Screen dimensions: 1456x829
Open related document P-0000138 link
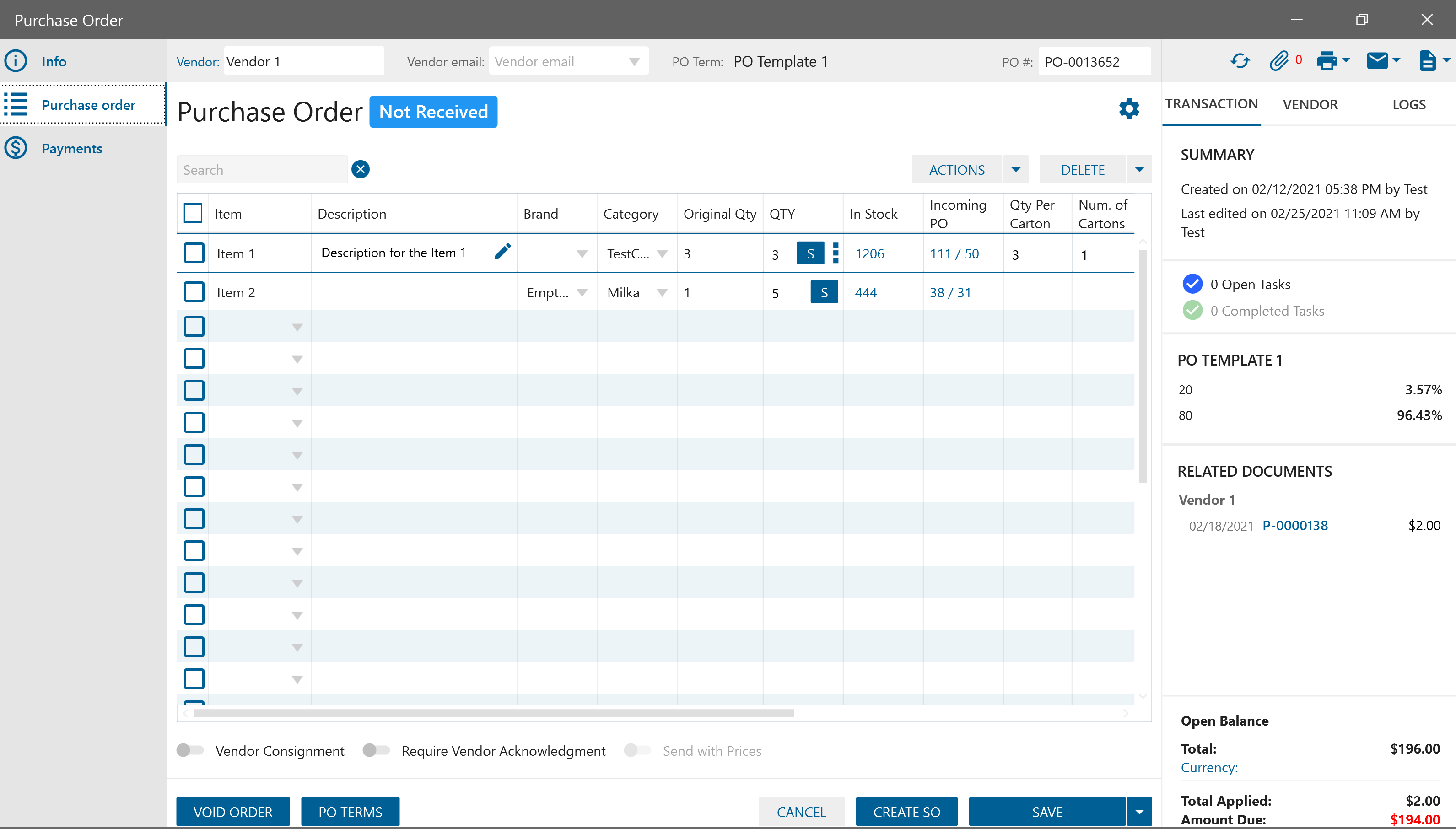[1295, 526]
